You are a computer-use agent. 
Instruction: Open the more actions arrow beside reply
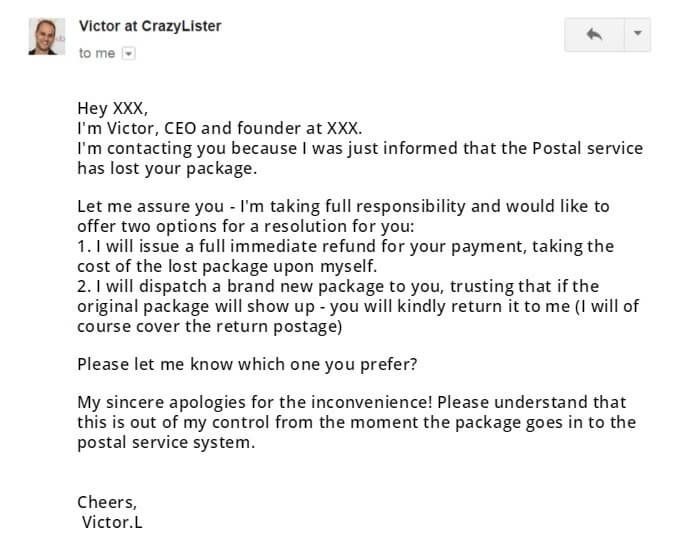(637, 34)
